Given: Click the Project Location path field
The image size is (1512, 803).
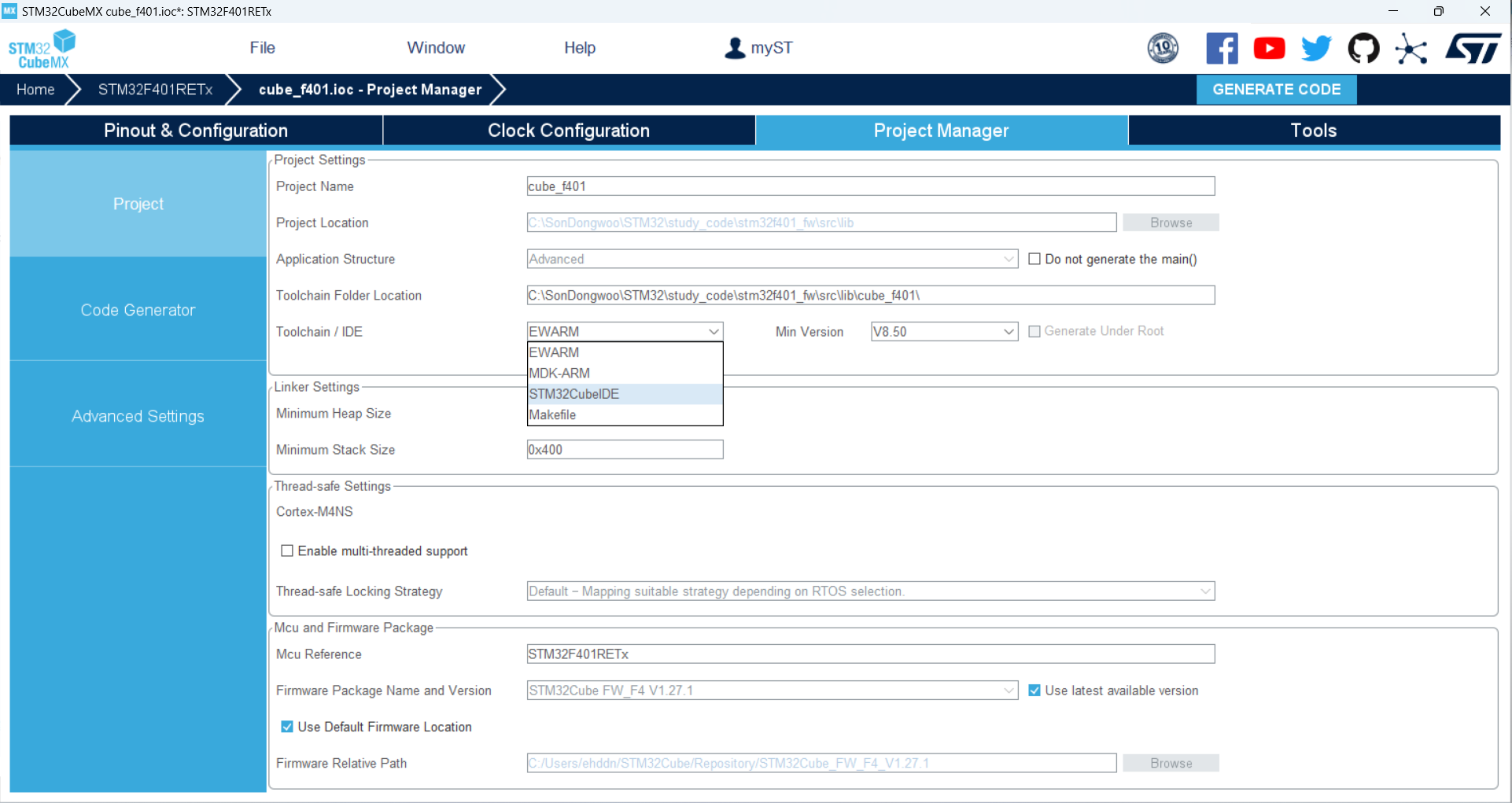Looking at the screenshot, I should (x=821, y=223).
